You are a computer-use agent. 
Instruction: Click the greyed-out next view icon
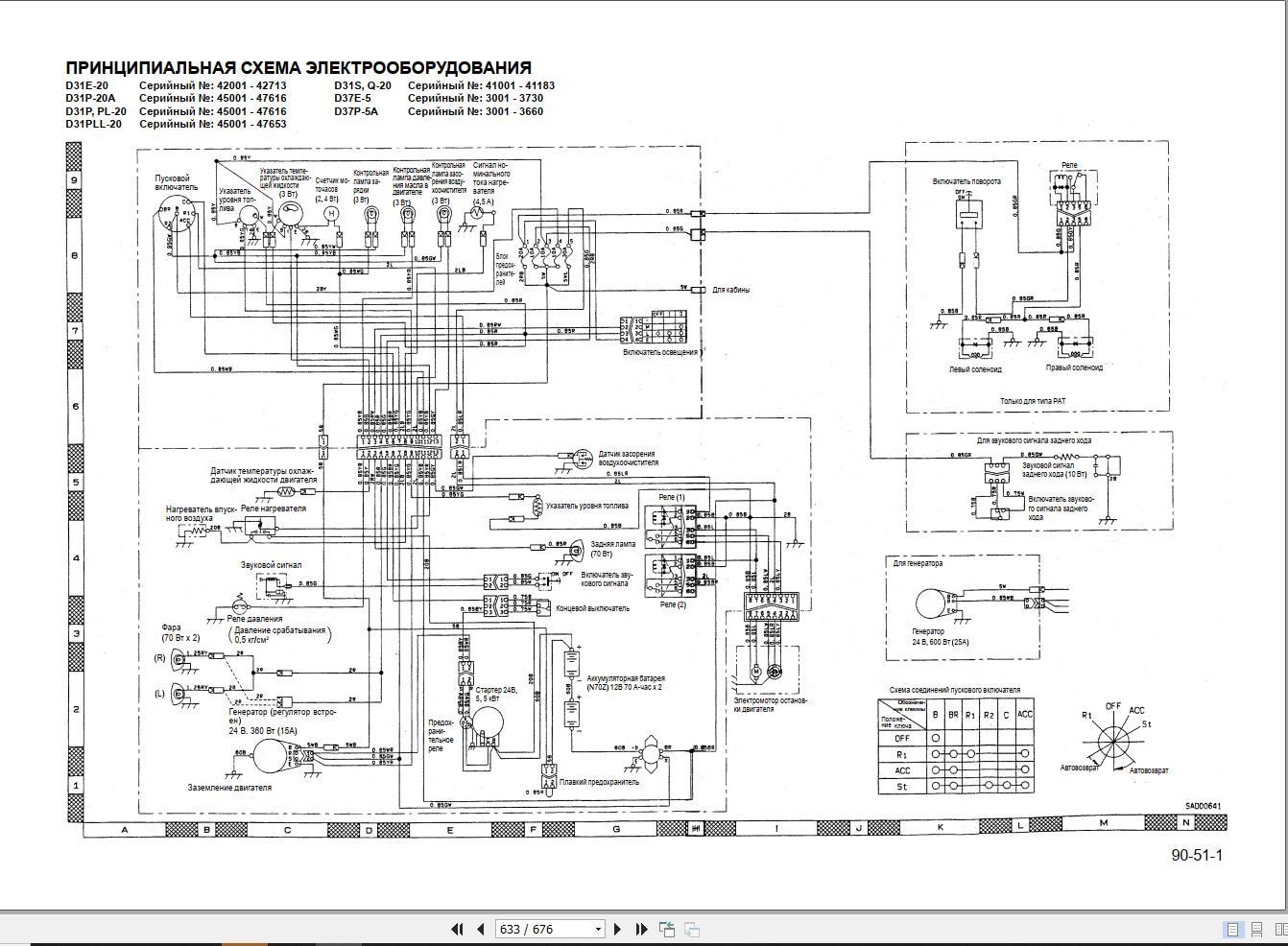691,929
